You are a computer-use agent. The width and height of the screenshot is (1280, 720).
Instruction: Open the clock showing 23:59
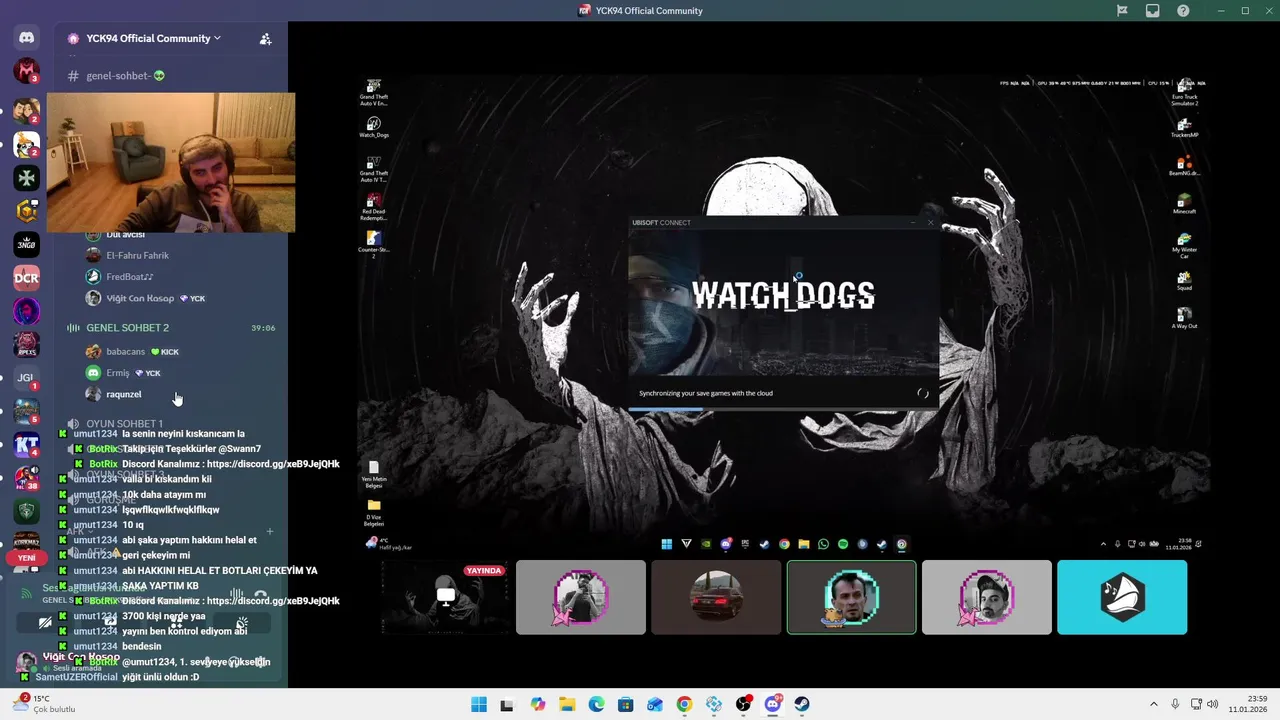(1250, 704)
